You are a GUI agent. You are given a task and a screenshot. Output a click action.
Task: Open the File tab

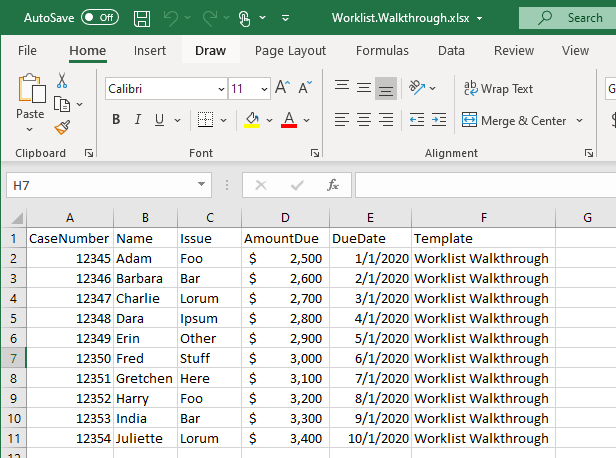pyautogui.click(x=27, y=51)
